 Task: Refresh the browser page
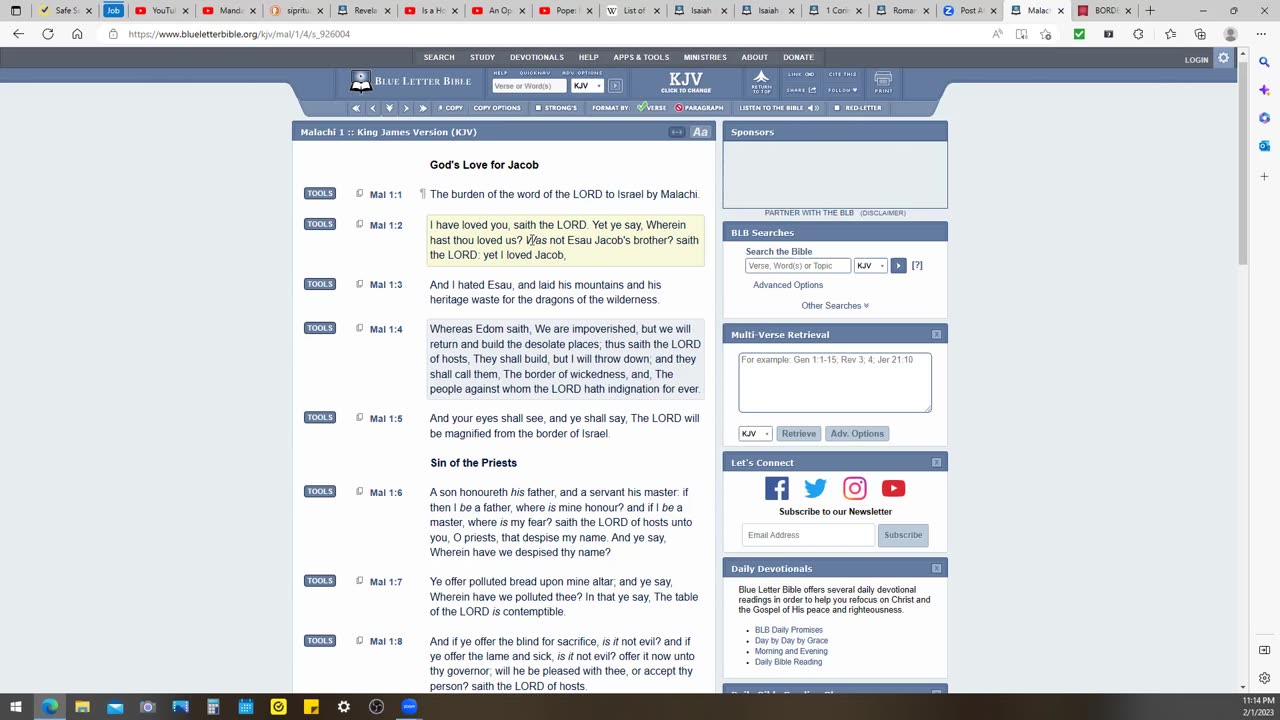[47, 34]
